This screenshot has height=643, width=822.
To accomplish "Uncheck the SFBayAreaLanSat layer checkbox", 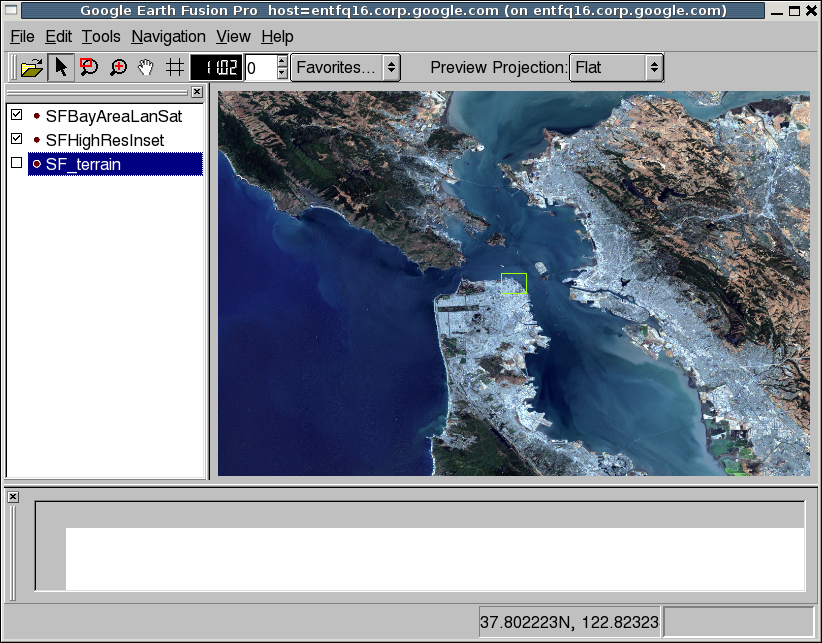I will [16, 116].
